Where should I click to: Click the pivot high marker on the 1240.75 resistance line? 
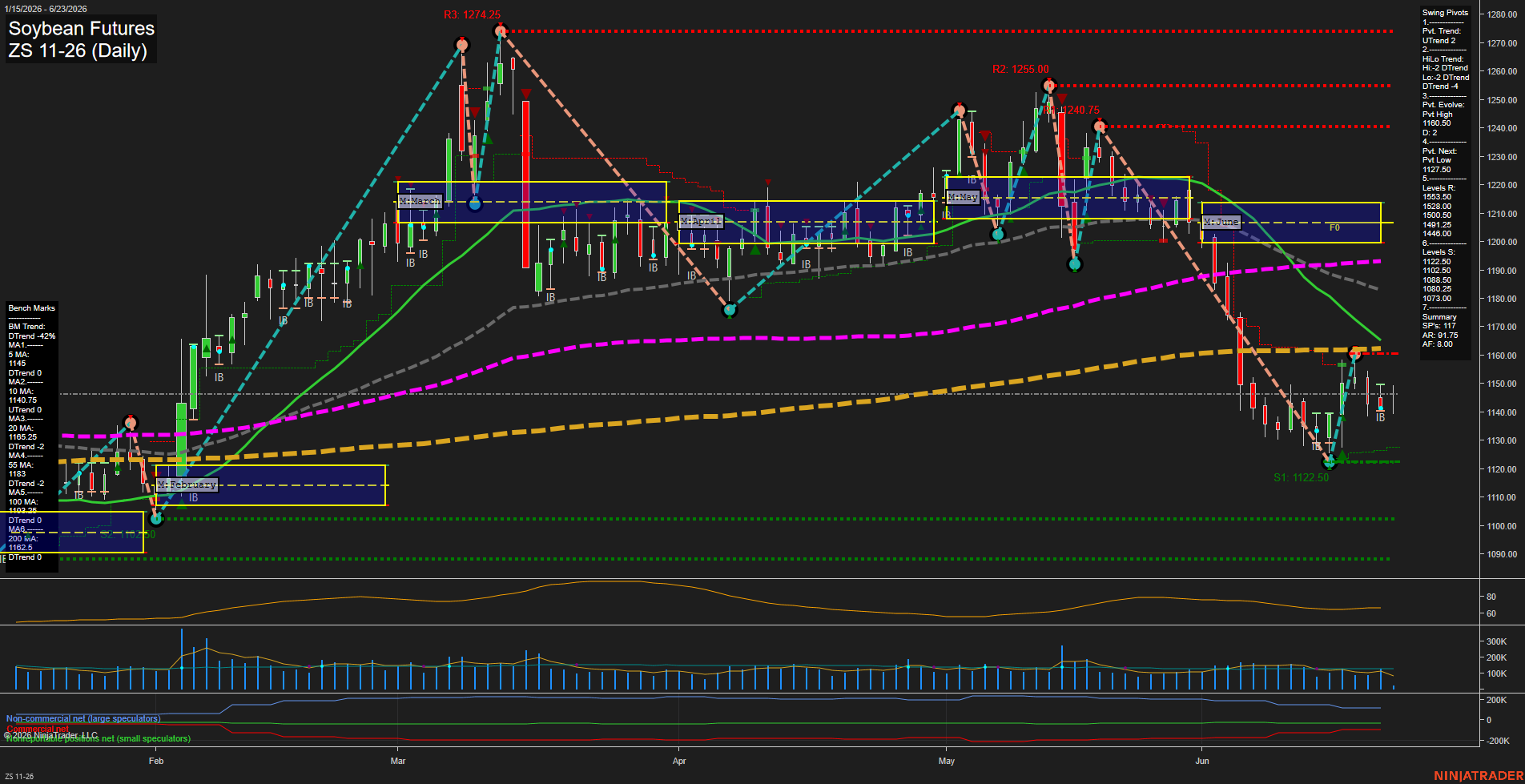click(1100, 126)
